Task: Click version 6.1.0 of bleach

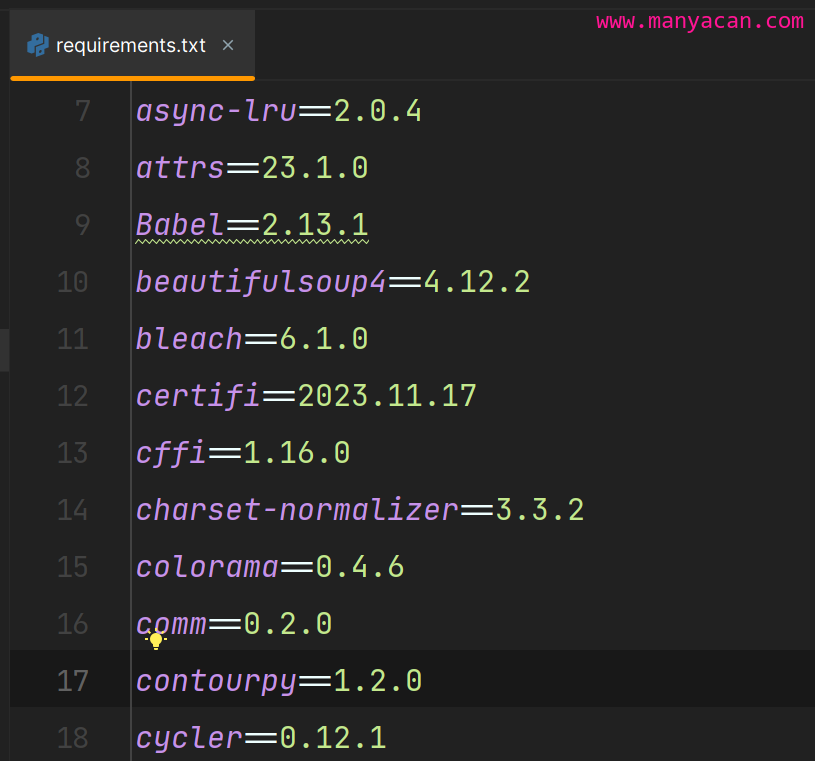Action: [324, 338]
